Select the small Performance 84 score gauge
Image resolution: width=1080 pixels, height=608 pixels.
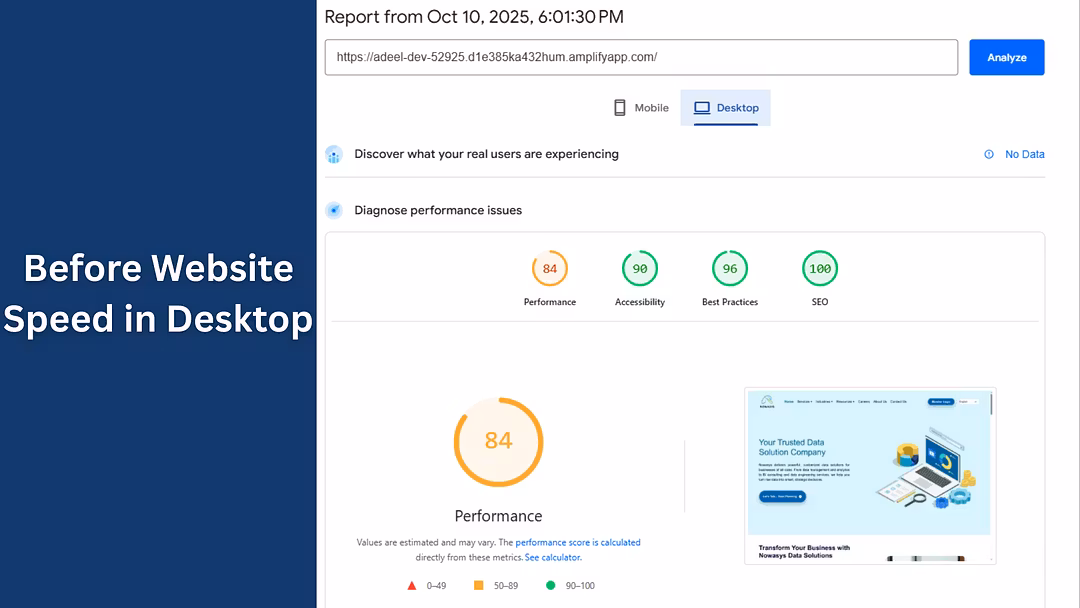click(x=550, y=269)
